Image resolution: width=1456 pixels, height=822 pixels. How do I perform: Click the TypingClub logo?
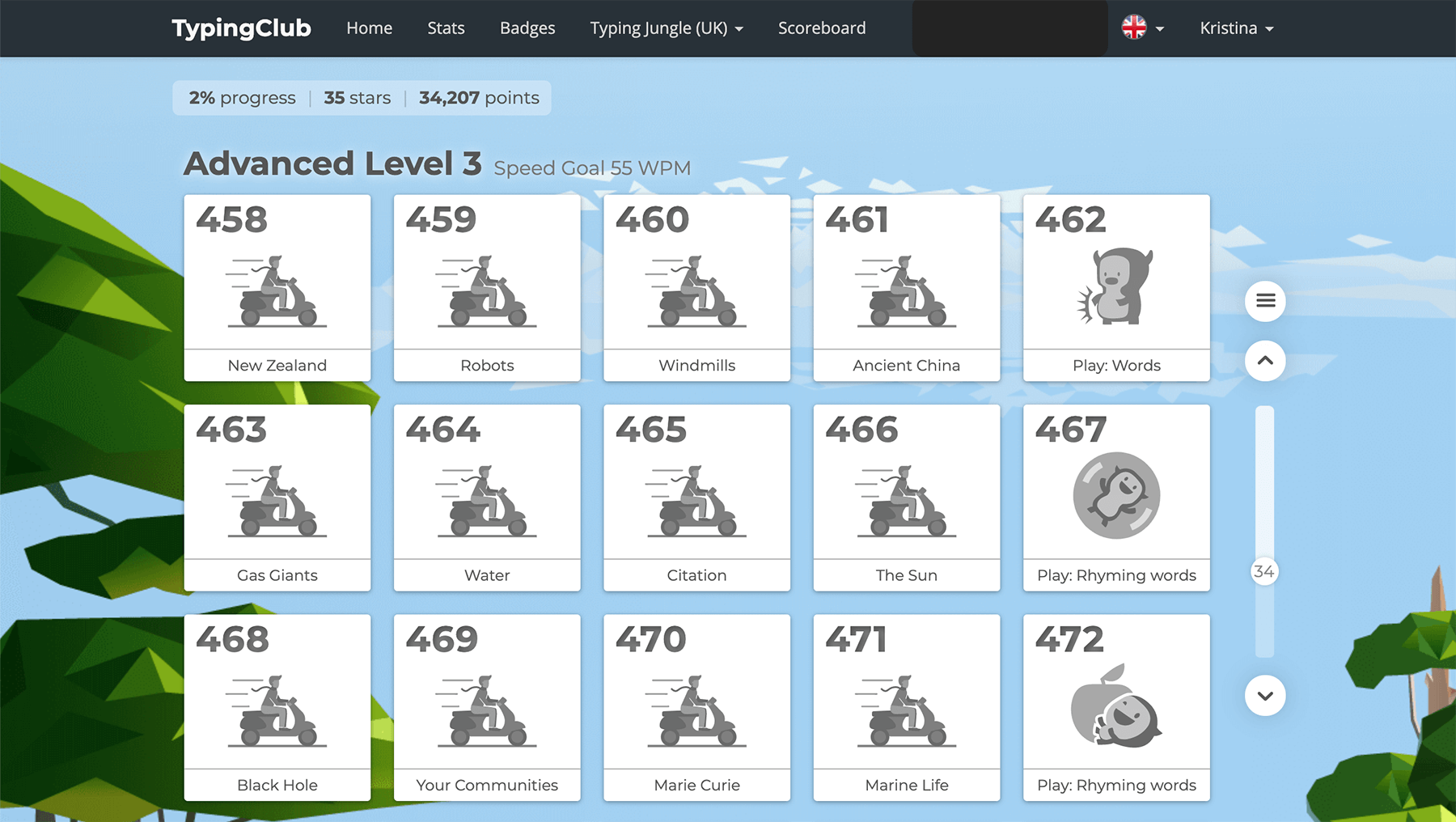pos(241,28)
